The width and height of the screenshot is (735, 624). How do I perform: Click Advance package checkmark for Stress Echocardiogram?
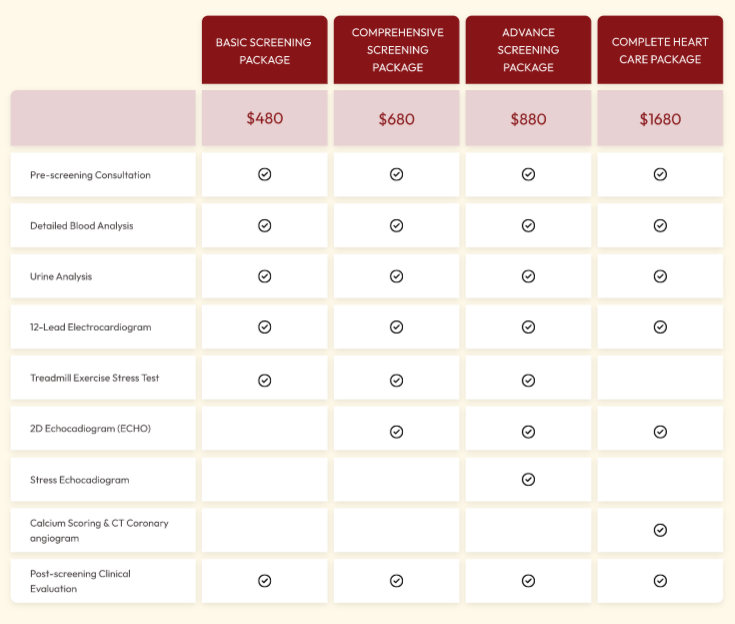[528, 480]
